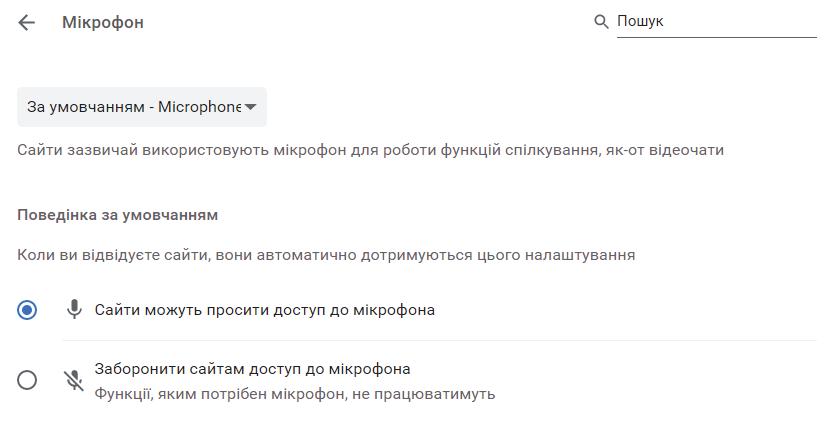Screen dimensions: 839x436
Task: Click subtext 'Функції, яким потрібен мікрофон, не працюватимуть'
Action: point(295,394)
